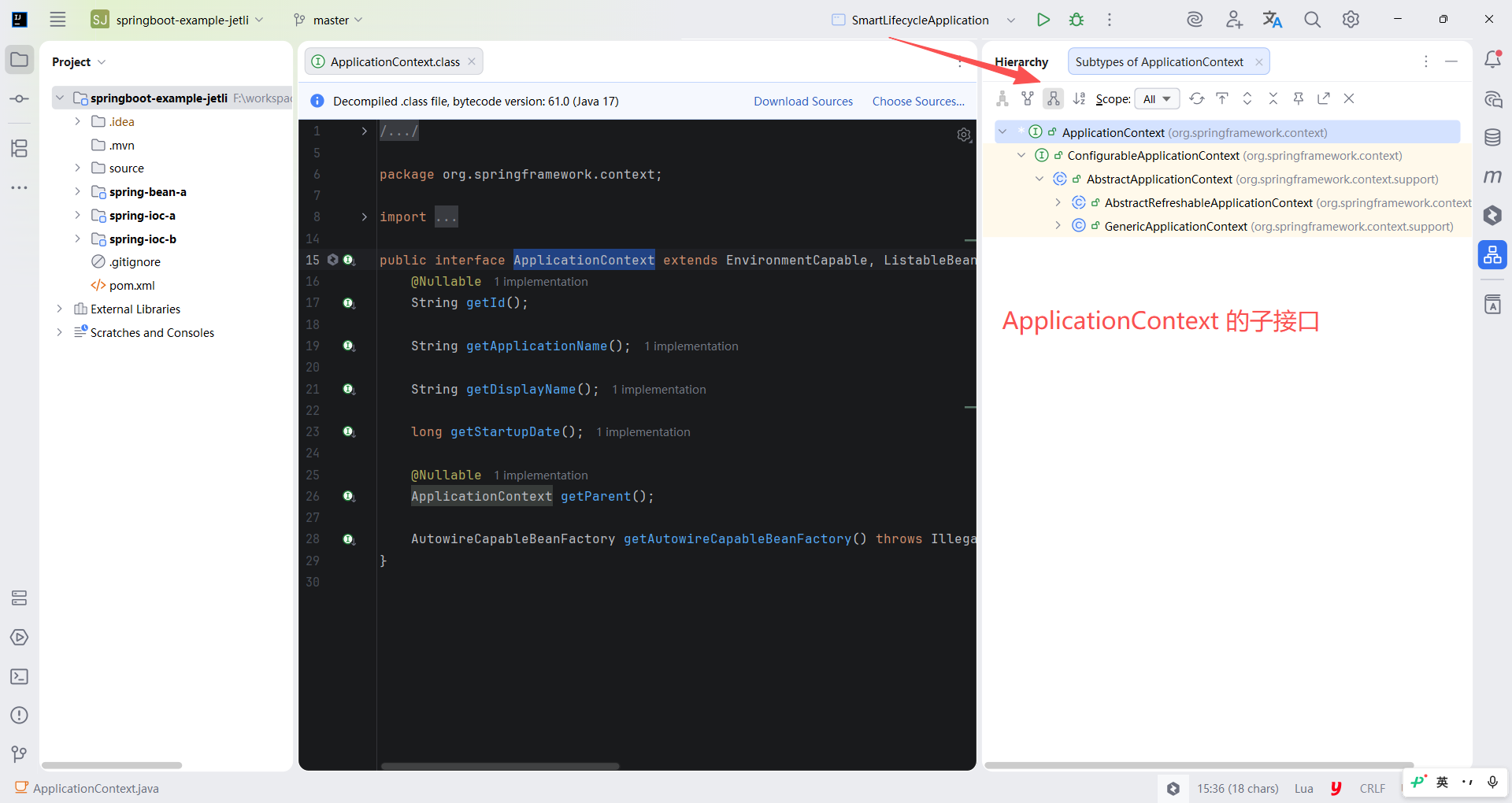Expand the spring-bean-a module
1512x803 pixels.
[77, 192]
